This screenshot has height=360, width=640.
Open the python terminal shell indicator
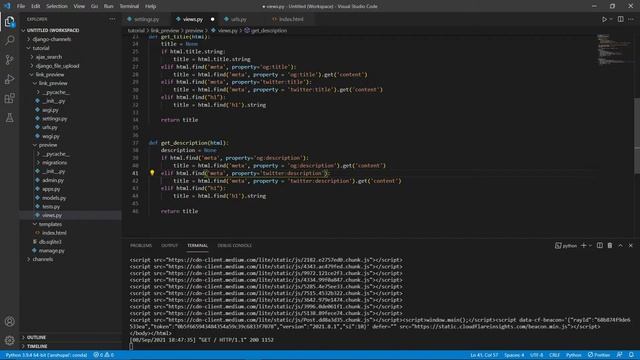pos(566,246)
